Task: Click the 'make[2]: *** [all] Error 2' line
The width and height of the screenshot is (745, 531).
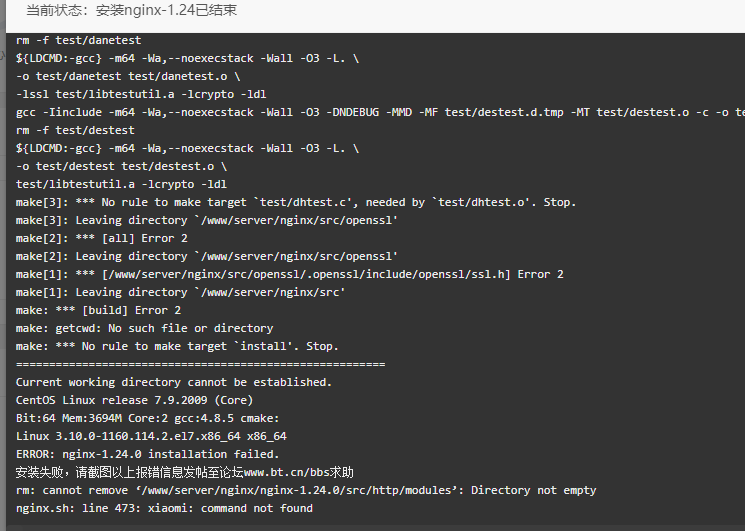Action: click(x=102, y=238)
